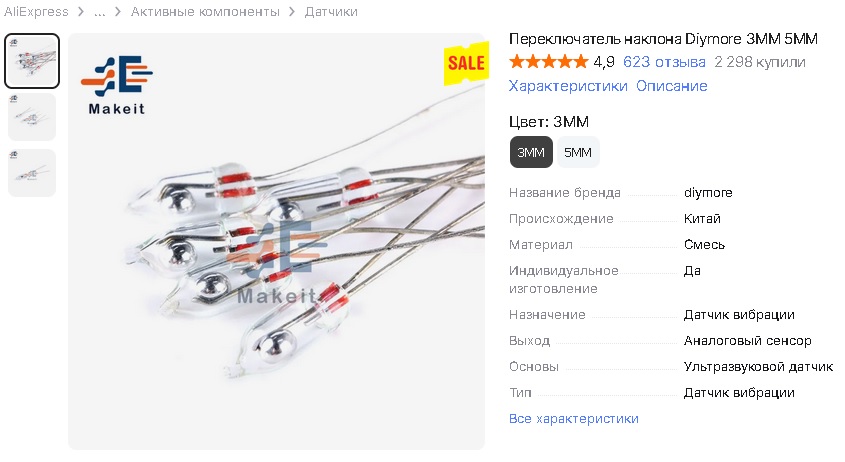Open AliExpress home breadcrumb
Screen dimensions: 845x462
(x=36, y=12)
